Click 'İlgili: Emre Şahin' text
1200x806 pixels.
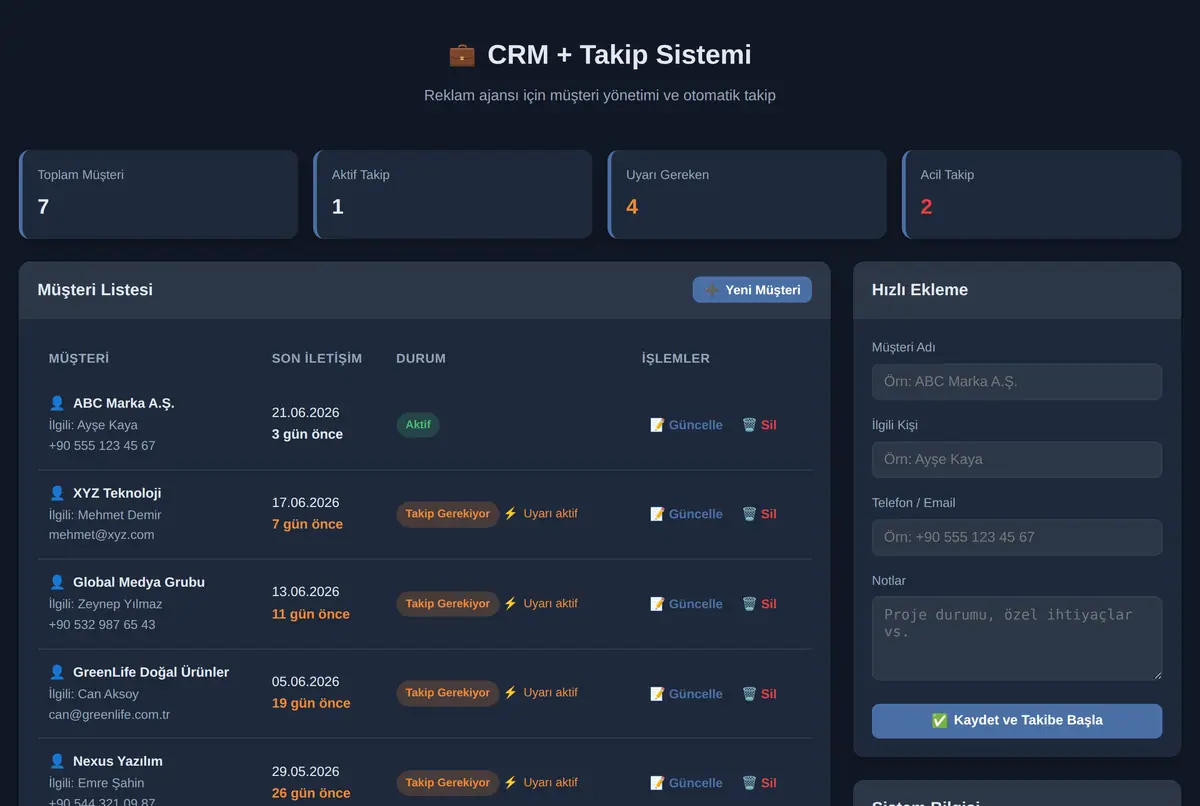pyautogui.click(x=96, y=783)
